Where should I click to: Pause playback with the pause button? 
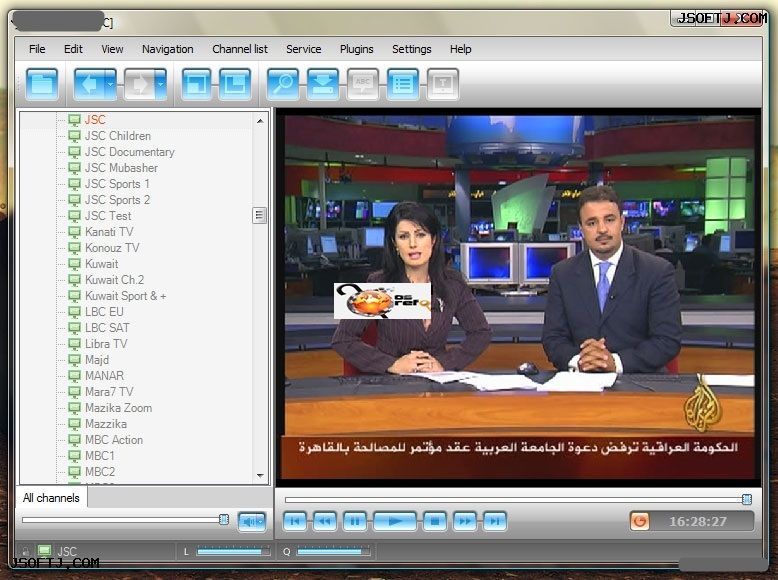[x=355, y=521]
